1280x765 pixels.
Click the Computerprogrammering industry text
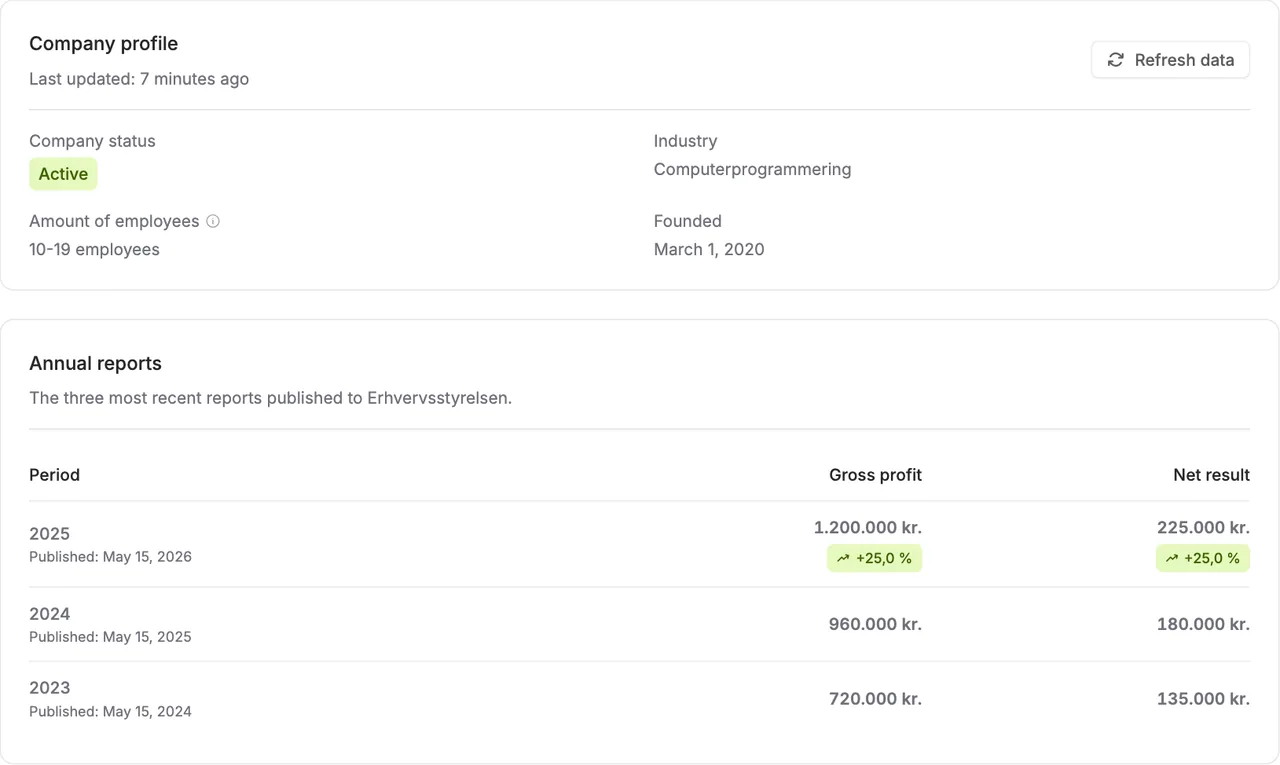(x=752, y=169)
